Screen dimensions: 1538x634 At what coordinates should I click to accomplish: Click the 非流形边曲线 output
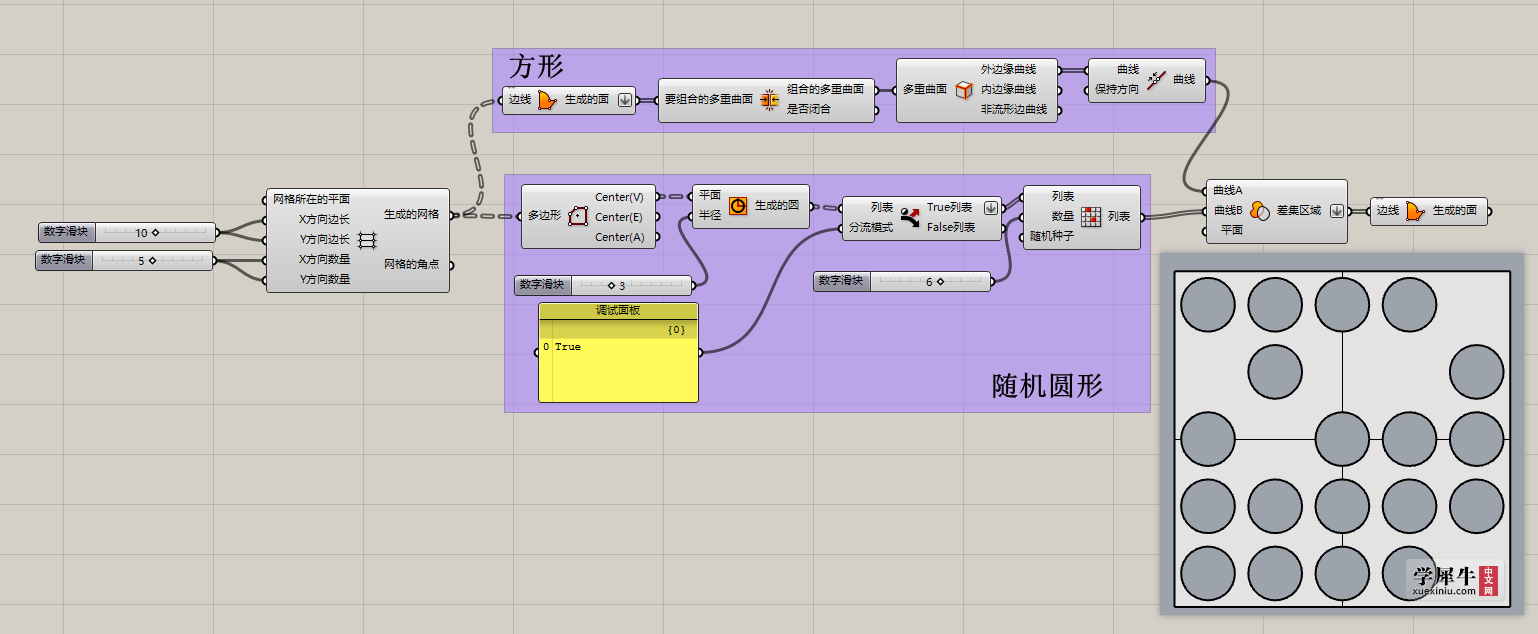coord(1014,109)
